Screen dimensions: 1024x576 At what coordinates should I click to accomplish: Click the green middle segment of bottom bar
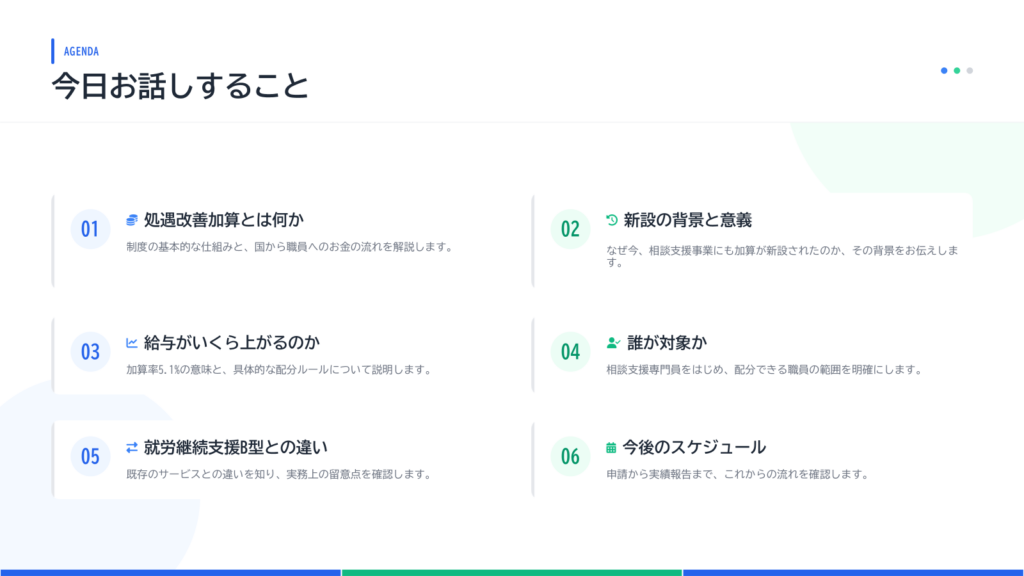pyautogui.click(x=511, y=572)
